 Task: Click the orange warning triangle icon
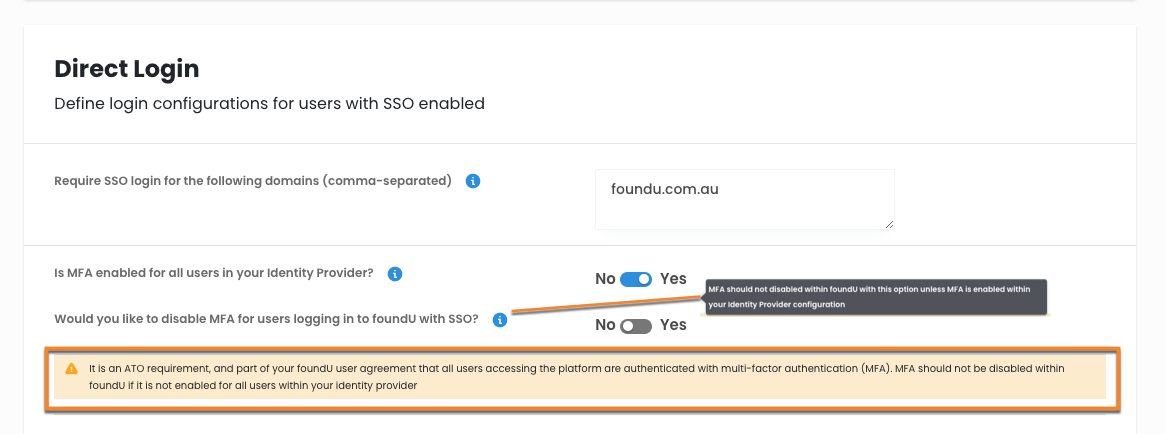(71, 368)
